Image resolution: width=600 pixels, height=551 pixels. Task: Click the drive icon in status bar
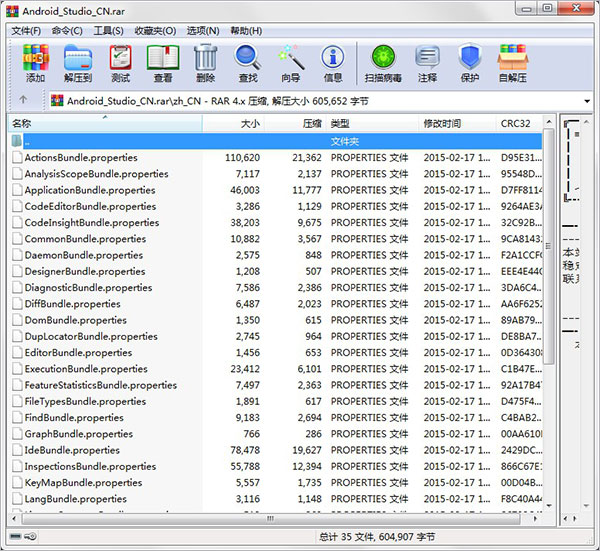pyautogui.click(x=15, y=536)
